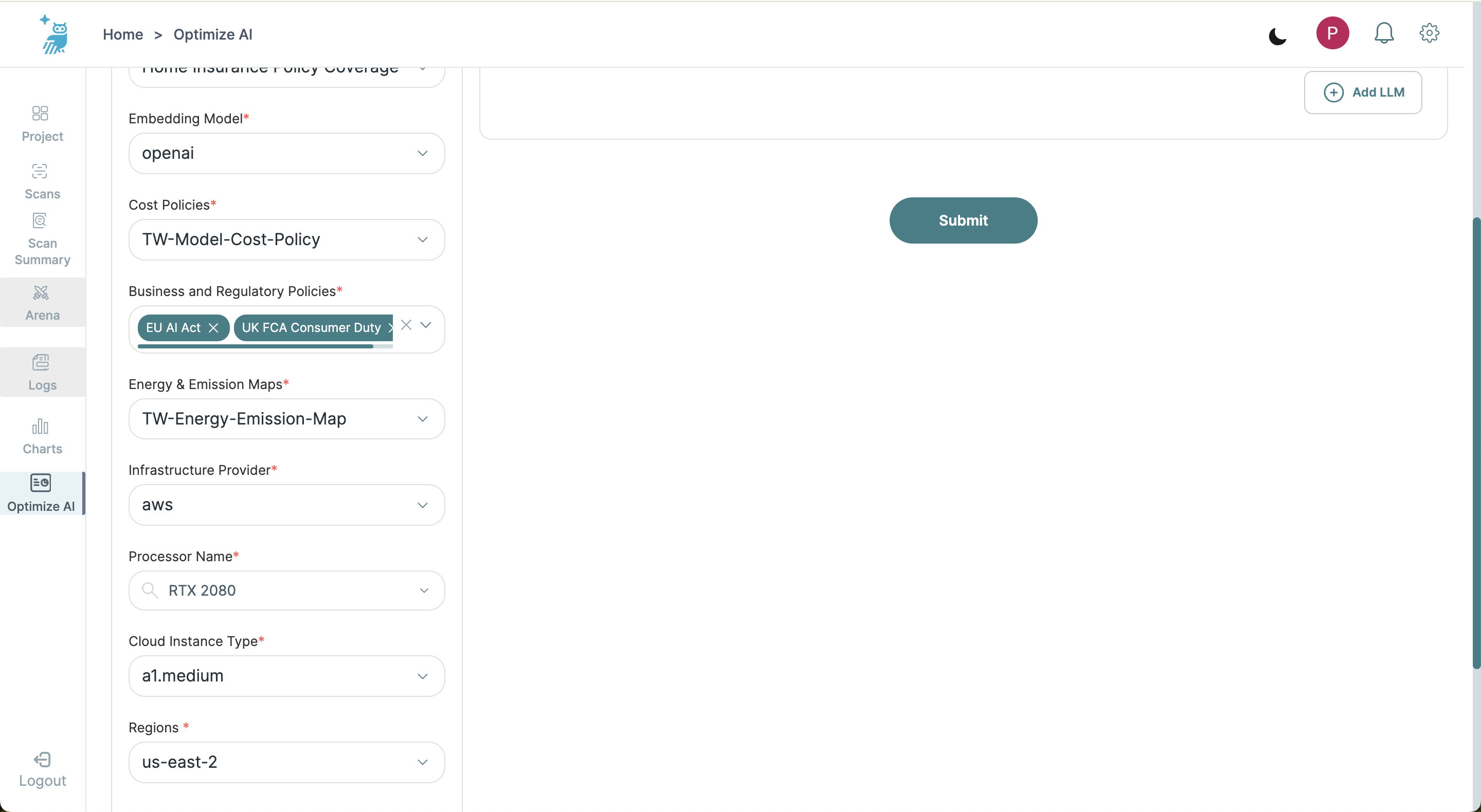
Task: Open settings gear icon
Action: [1429, 33]
